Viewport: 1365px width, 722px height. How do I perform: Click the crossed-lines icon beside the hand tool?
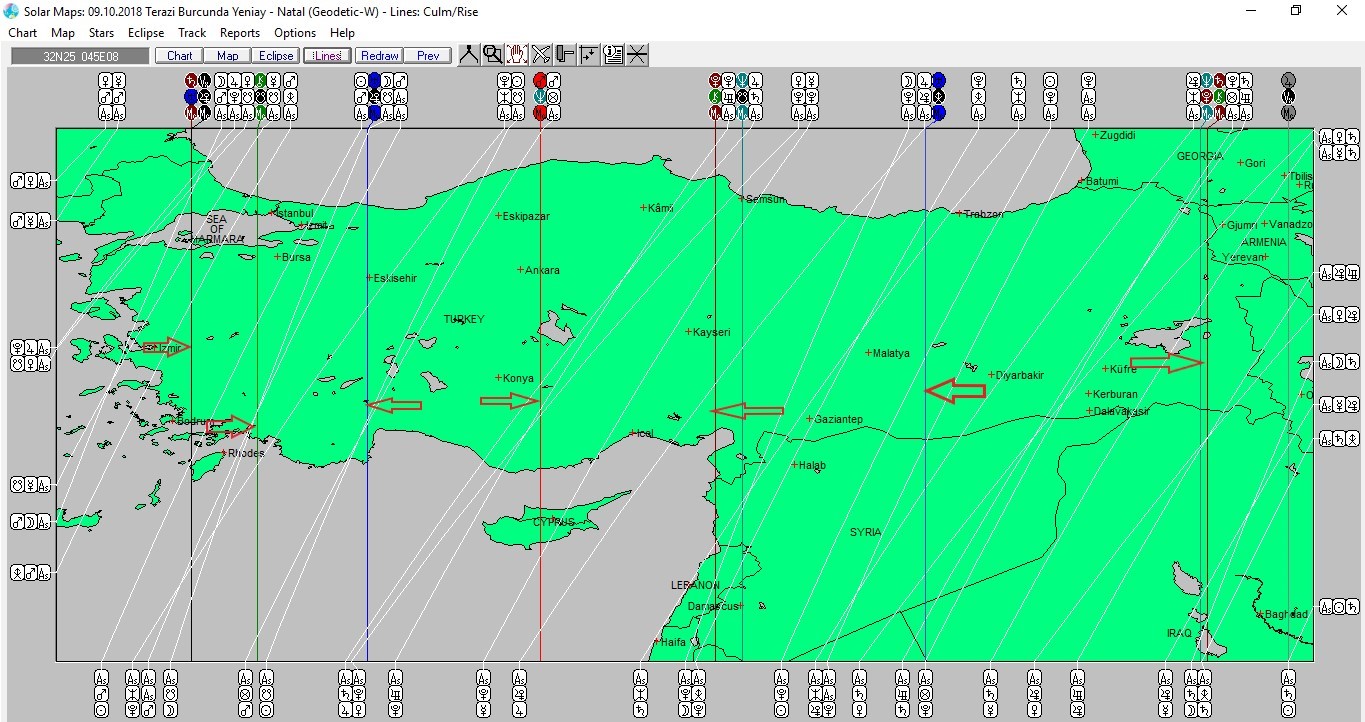click(541, 55)
